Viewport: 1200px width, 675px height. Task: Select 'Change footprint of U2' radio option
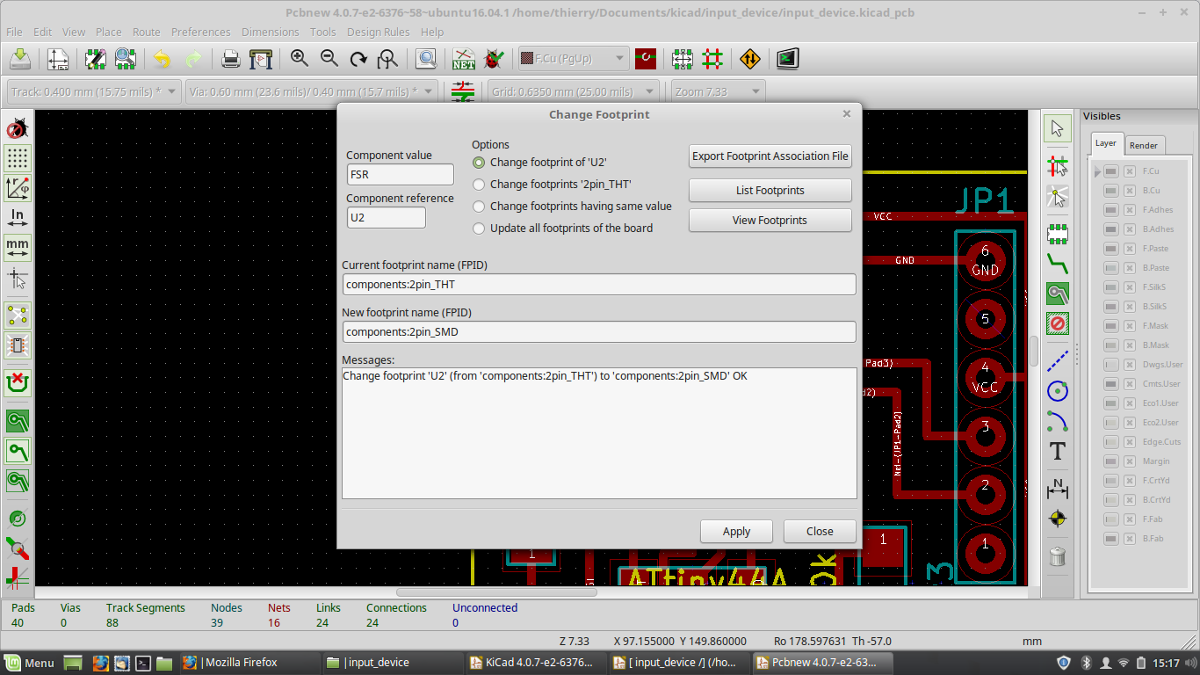[540, 162]
